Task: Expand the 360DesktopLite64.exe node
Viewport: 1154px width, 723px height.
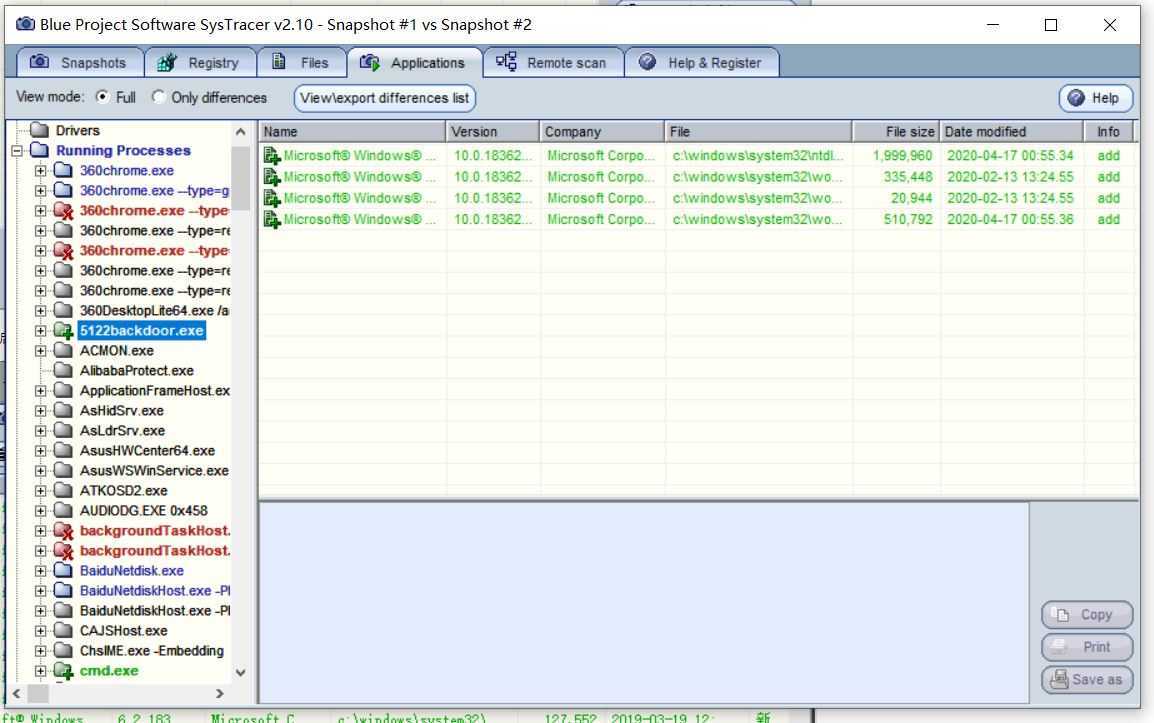Action: (40, 311)
